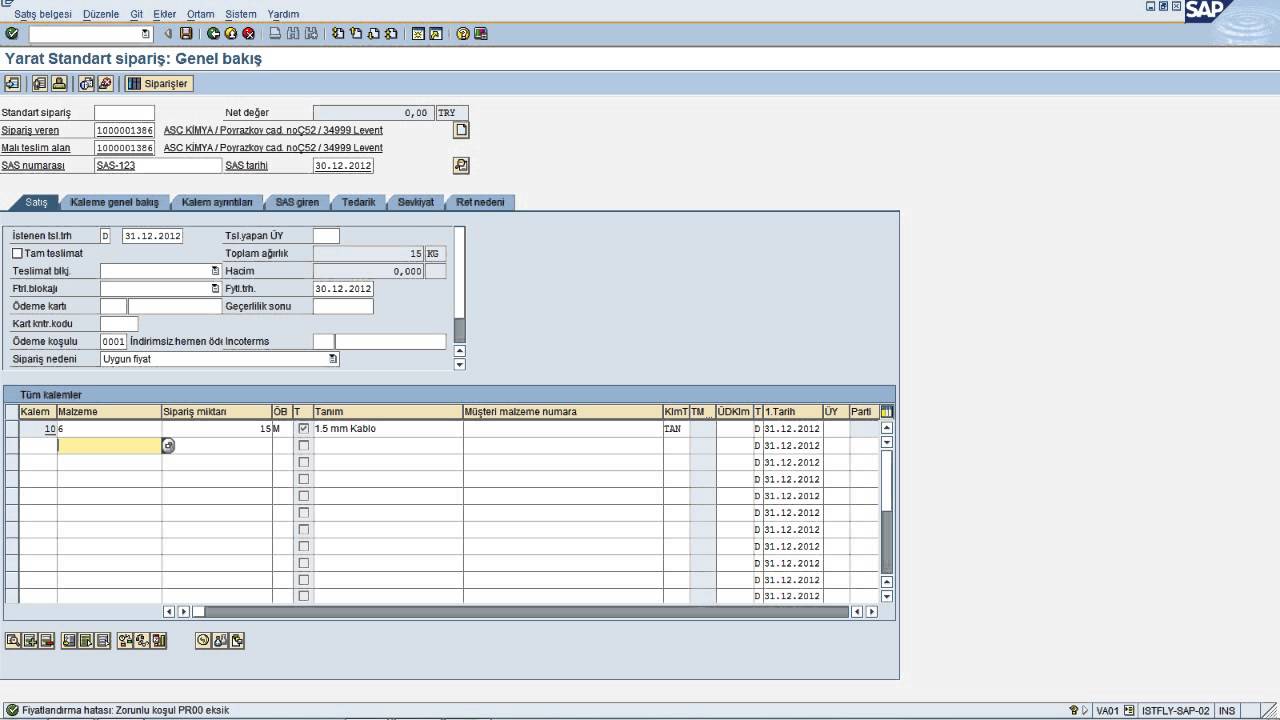Click the Malı teslim alan label link
The height and width of the screenshot is (720, 1280).
[x=36, y=148]
